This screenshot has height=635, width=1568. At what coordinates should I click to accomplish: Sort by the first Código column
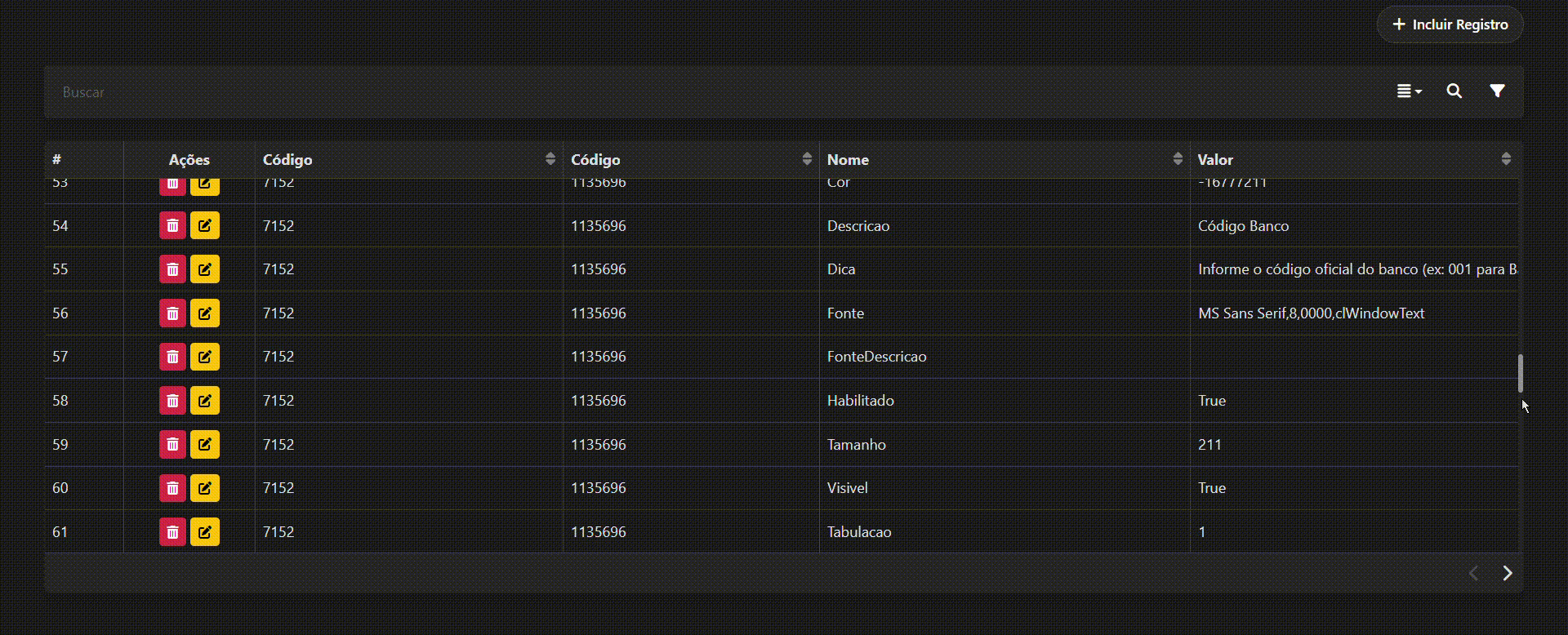pos(550,159)
